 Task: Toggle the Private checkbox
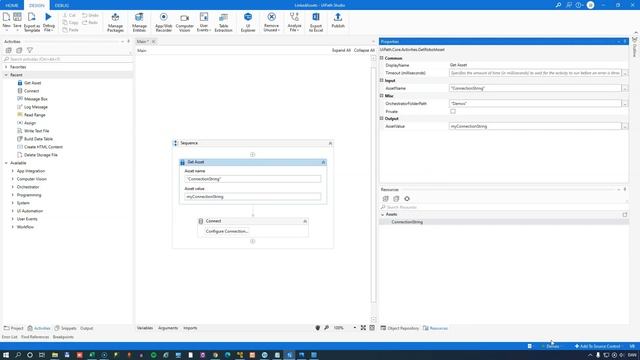click(453, 111)
